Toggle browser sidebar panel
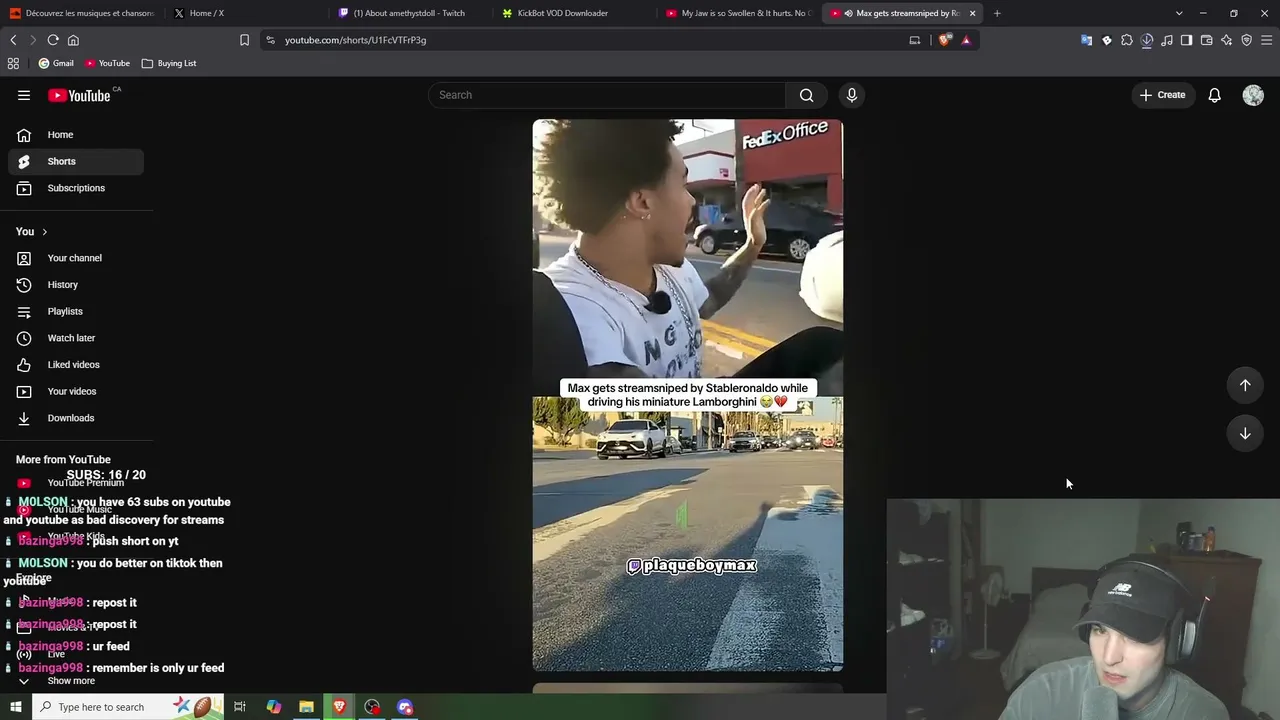The image size is (1280, 720). 1187,40
